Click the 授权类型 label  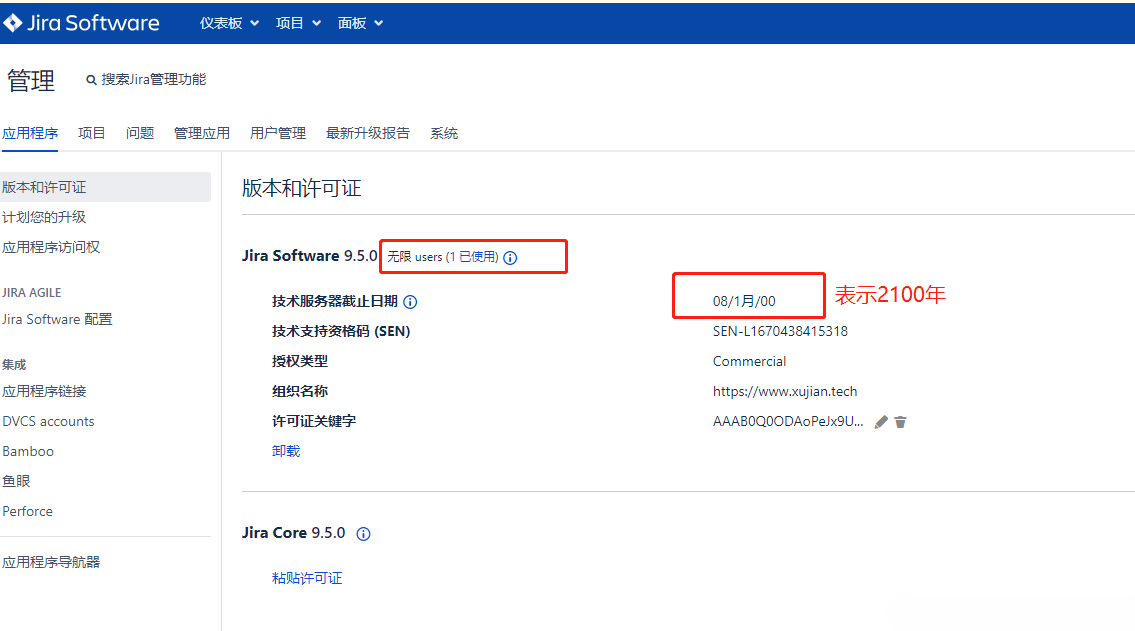pyautogui.click(x=300, y=361)
